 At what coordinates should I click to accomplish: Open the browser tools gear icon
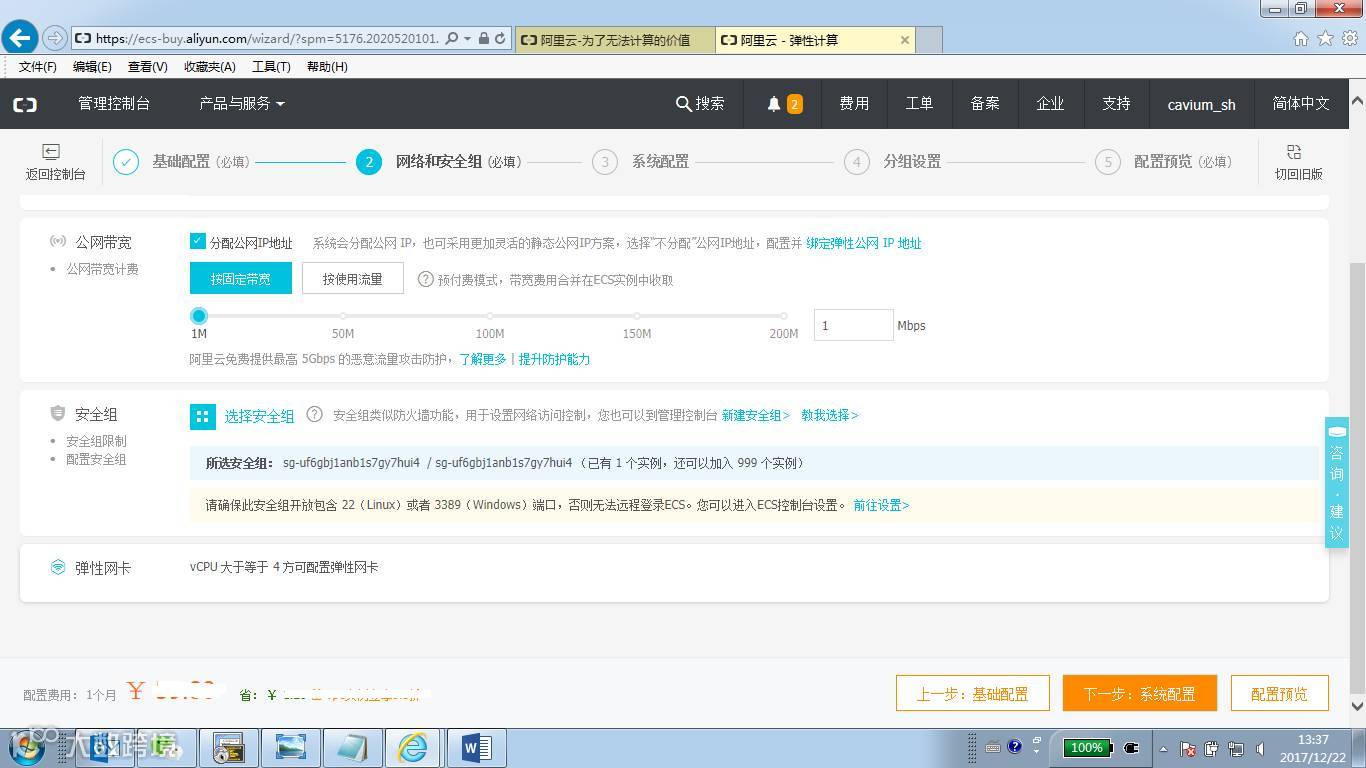1350,39
